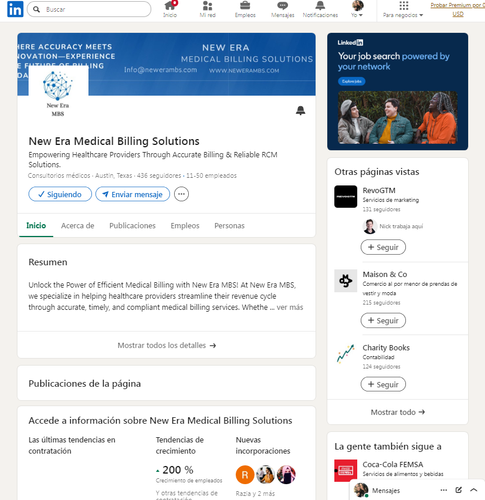
Task: Click Otras páginas vistas heading
Action: click(377, 172)
